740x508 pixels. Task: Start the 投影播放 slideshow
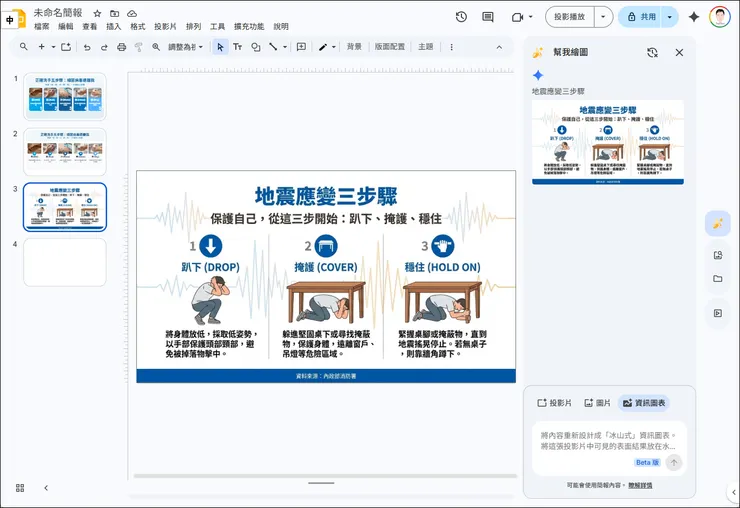click(x=570, y=17)
